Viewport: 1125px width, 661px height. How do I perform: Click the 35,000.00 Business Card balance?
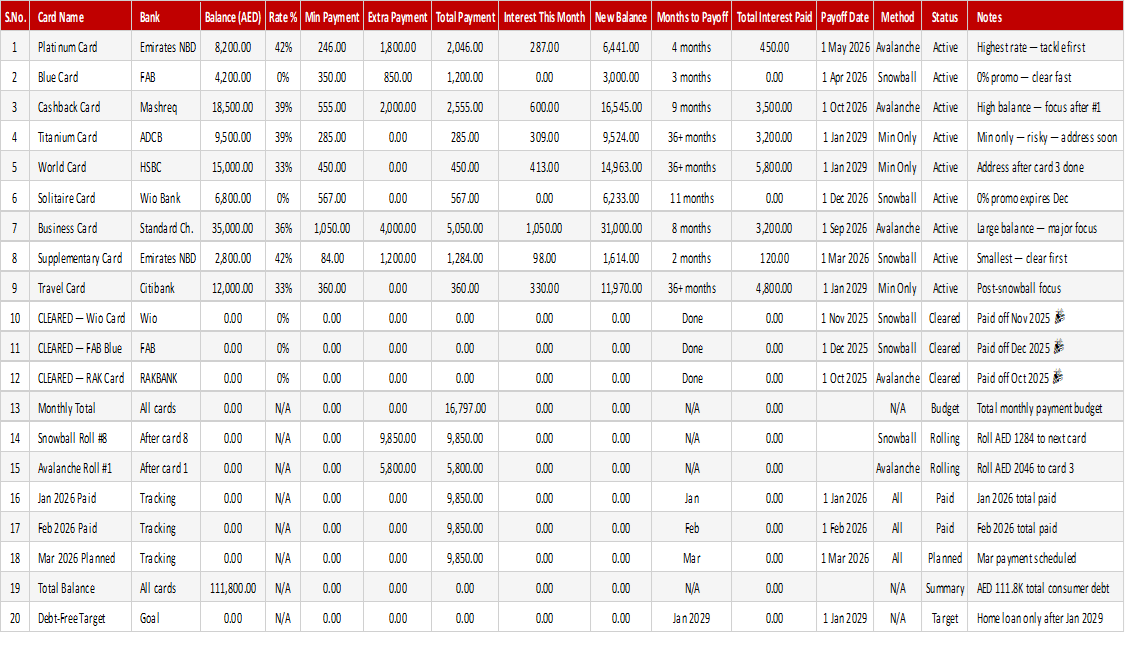coord(232,228)
